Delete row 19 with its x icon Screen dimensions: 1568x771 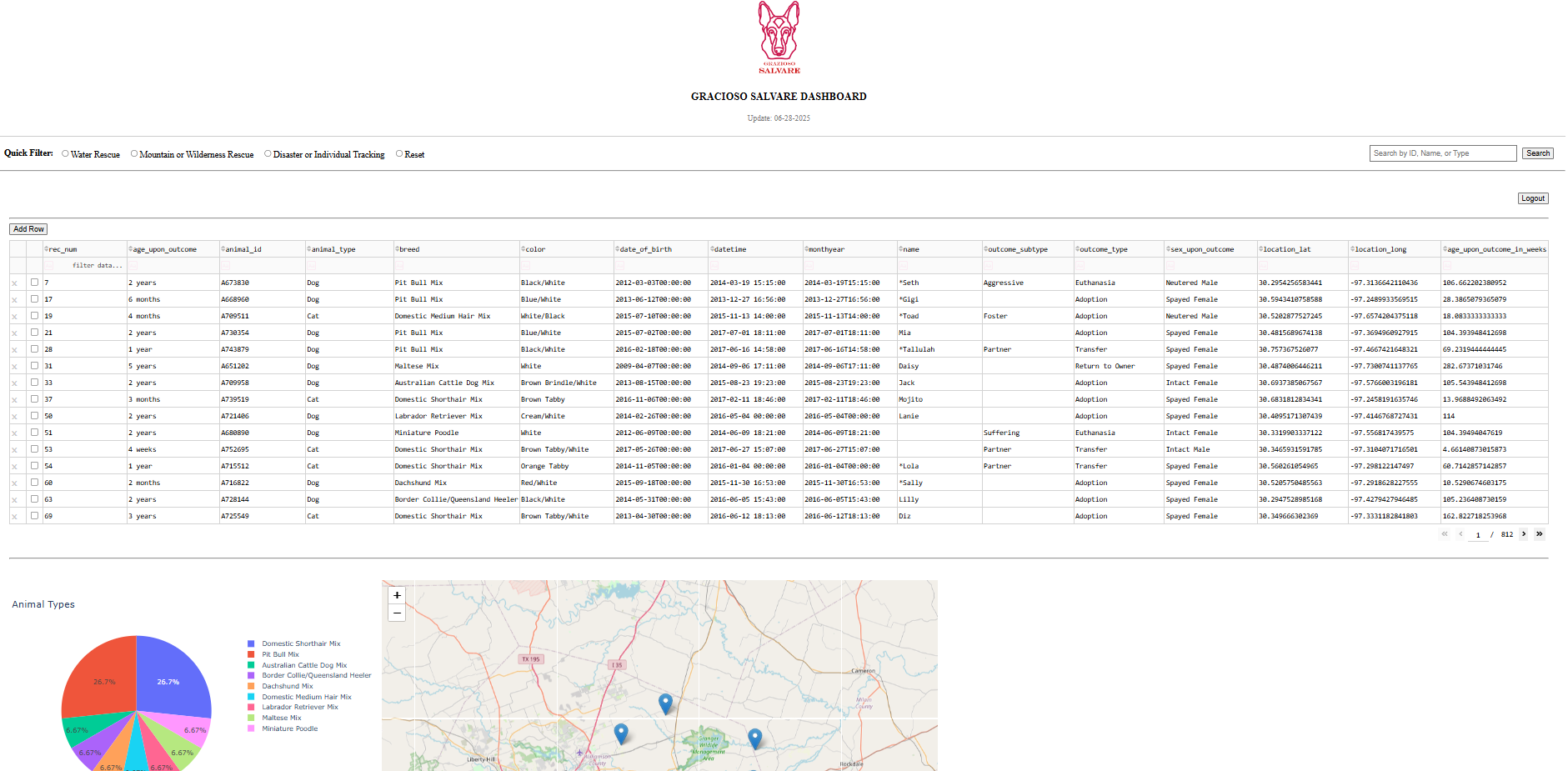point(14,317)
